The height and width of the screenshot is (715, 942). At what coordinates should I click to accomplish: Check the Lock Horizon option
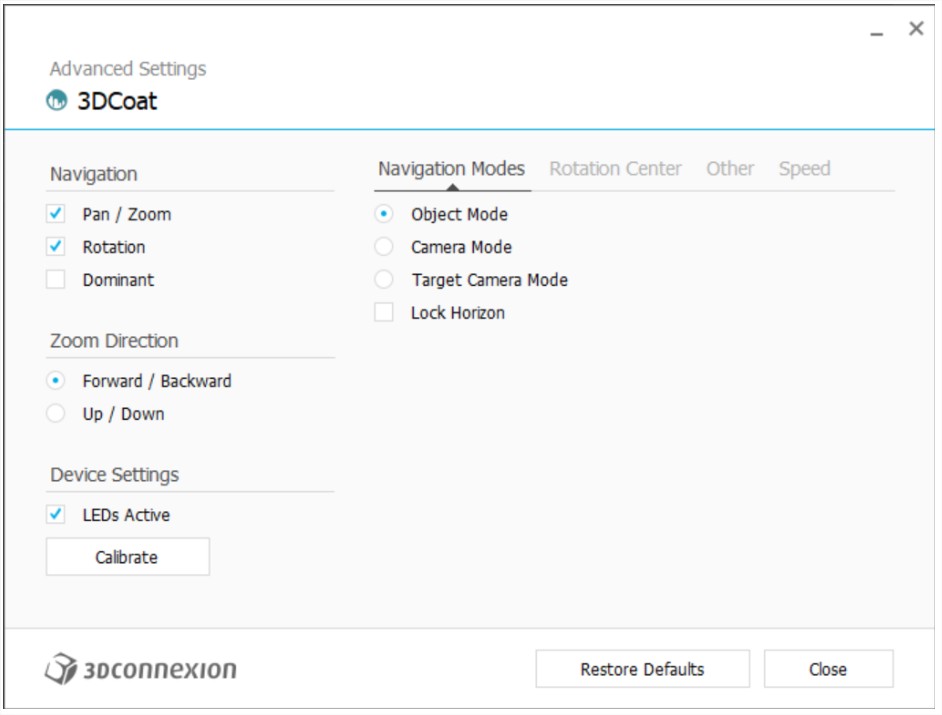384,312
